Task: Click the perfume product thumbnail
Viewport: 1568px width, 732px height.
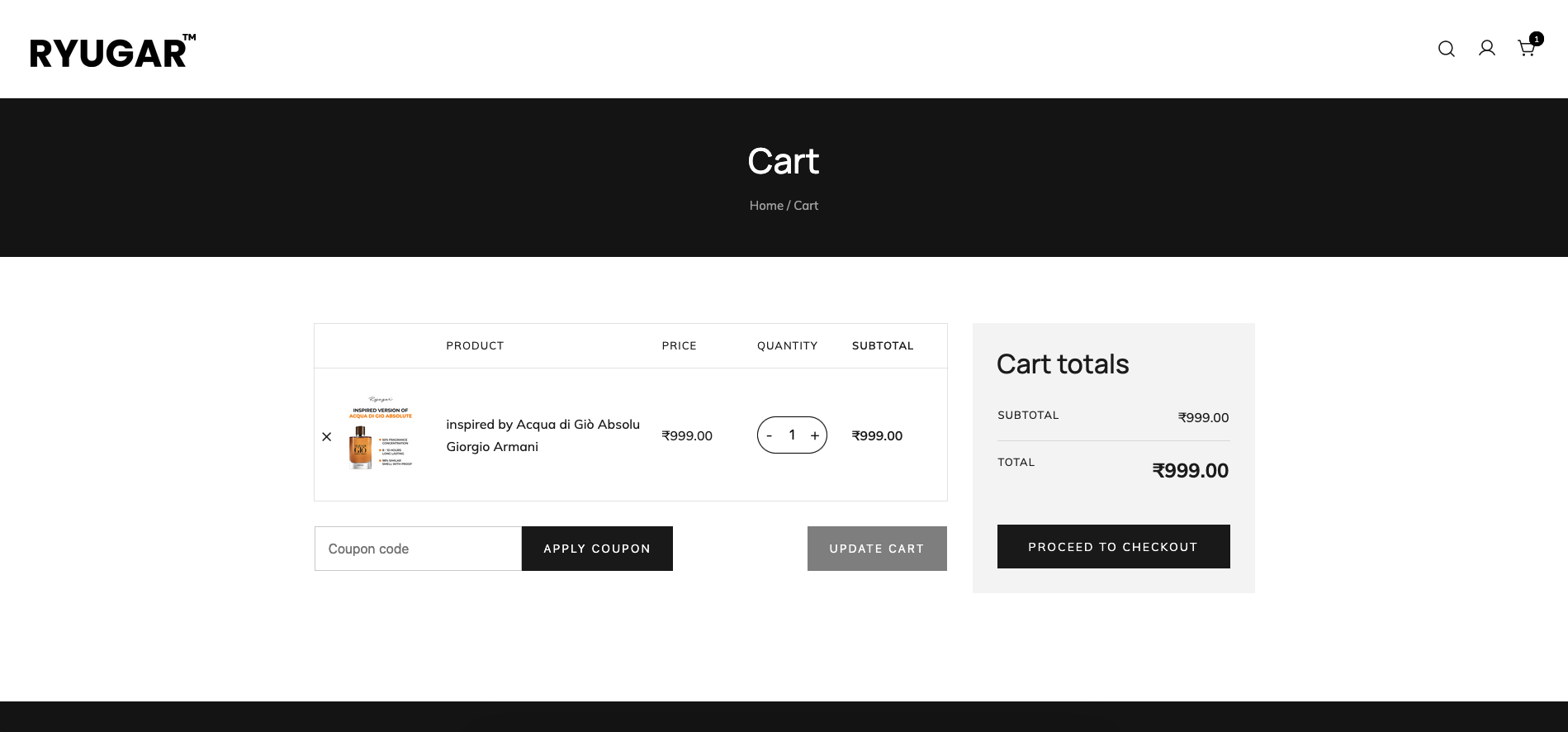Action: pyautogui.click(x=381, y=434)
